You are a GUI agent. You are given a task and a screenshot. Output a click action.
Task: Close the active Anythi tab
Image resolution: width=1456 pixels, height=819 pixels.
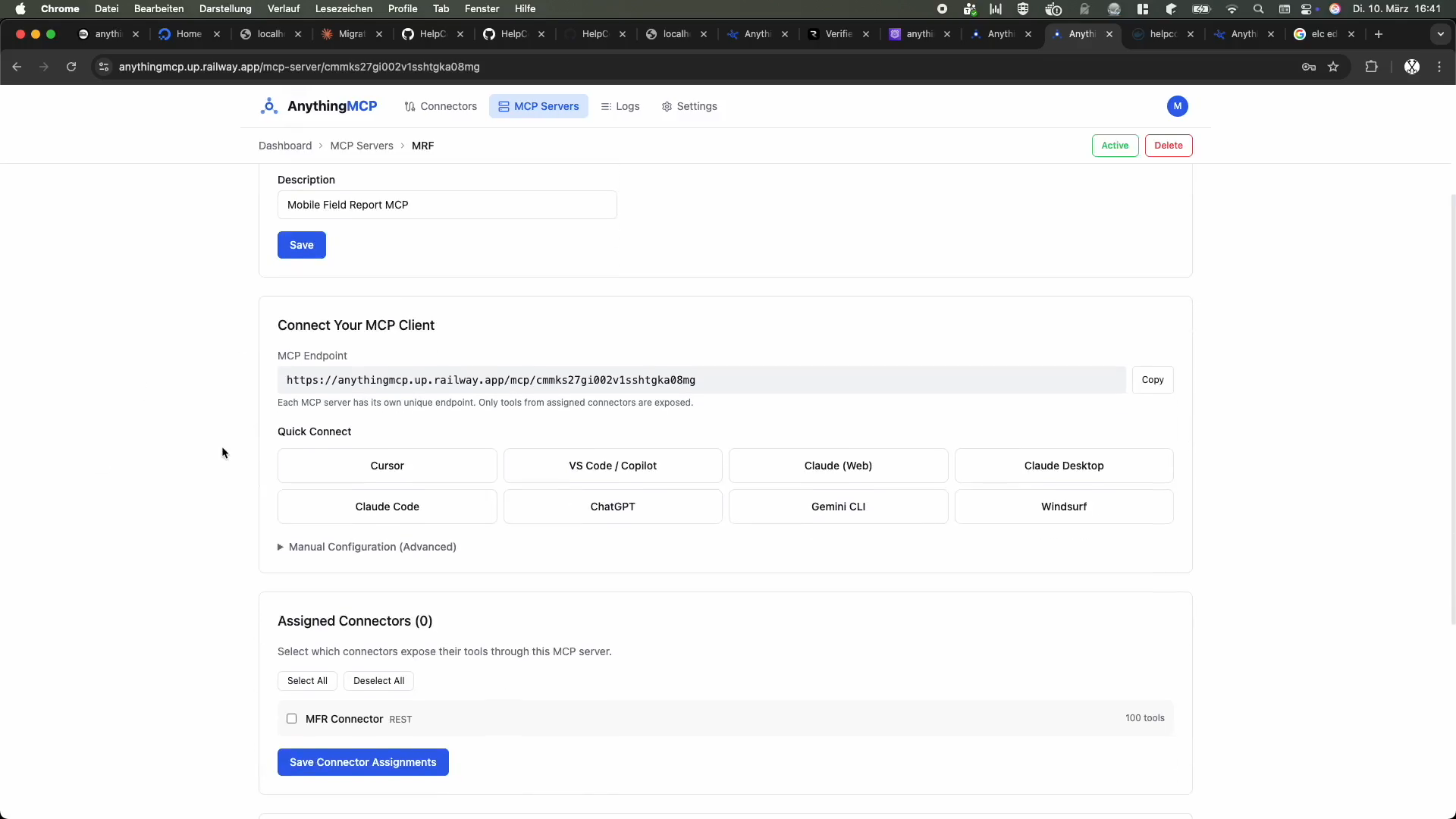[x=1109, y=34]
